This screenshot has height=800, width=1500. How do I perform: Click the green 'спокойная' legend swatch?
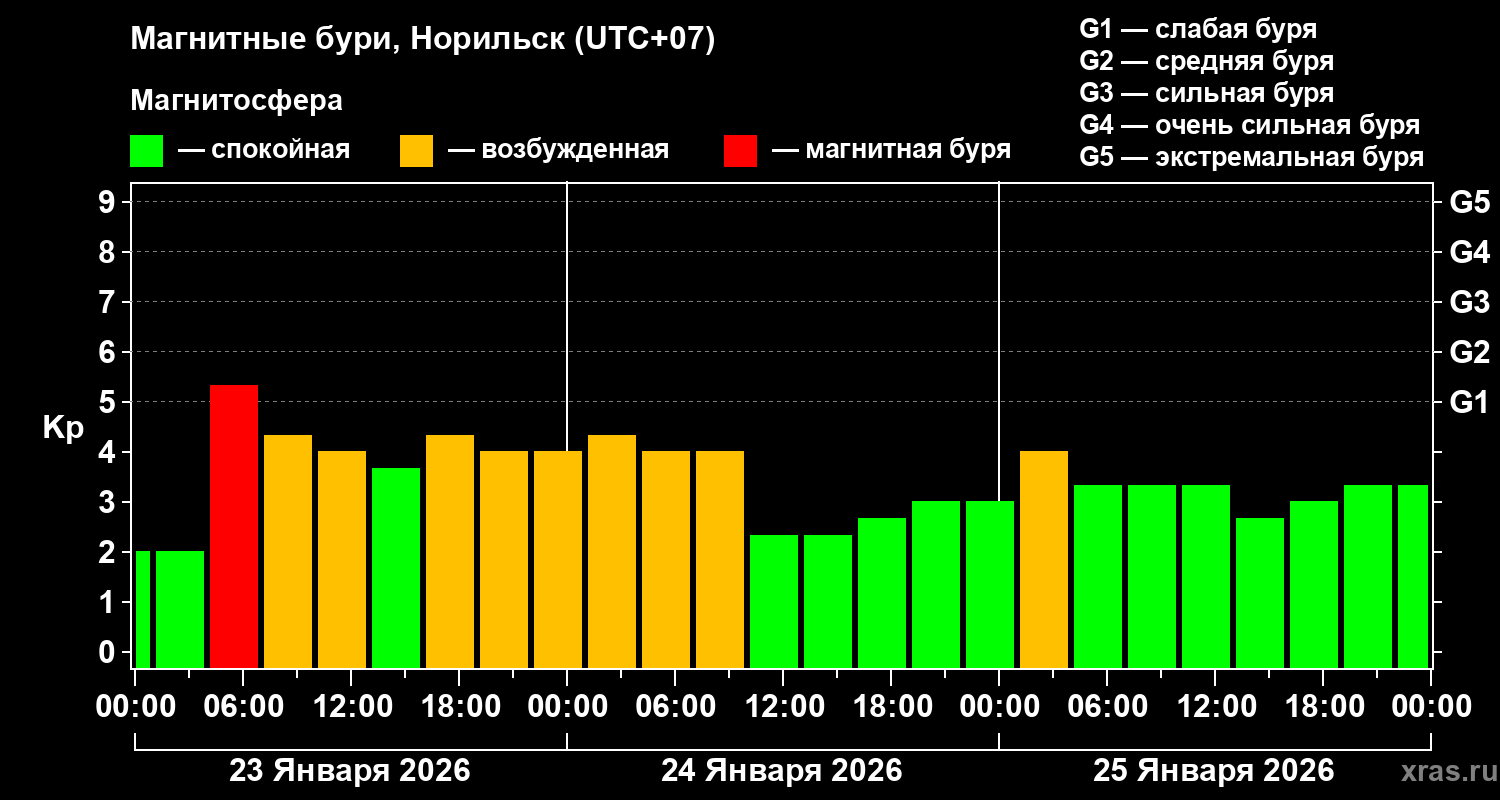pyautogui.click(x=146, y=151)
